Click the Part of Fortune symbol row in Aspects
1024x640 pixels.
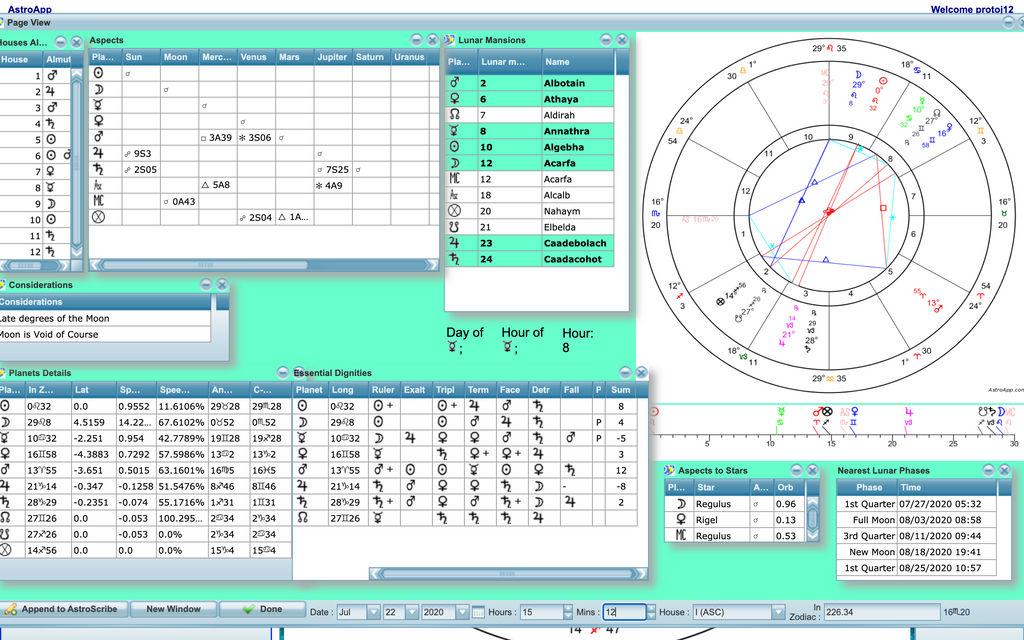tap(98, 217)
